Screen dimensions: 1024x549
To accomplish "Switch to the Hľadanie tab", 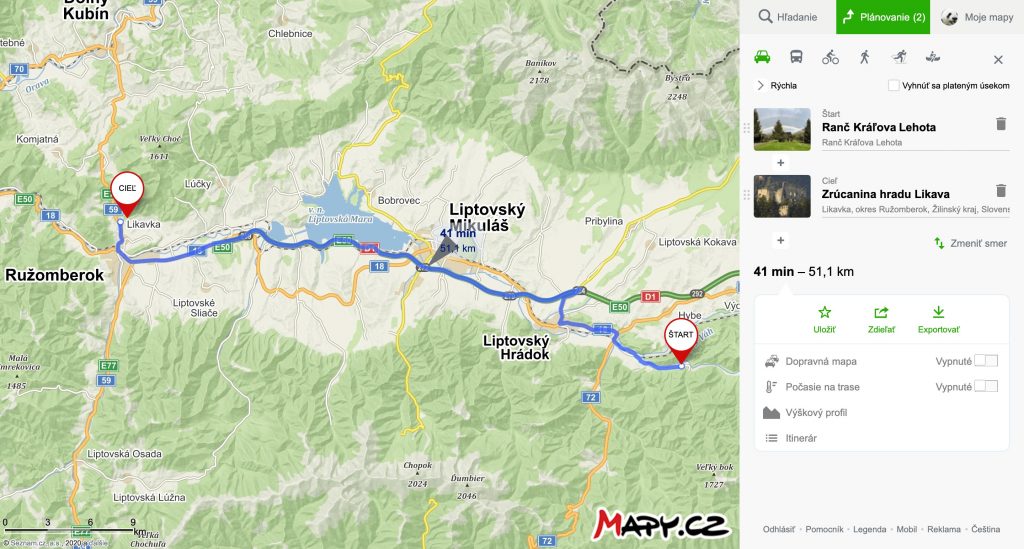I will [788, 17].
